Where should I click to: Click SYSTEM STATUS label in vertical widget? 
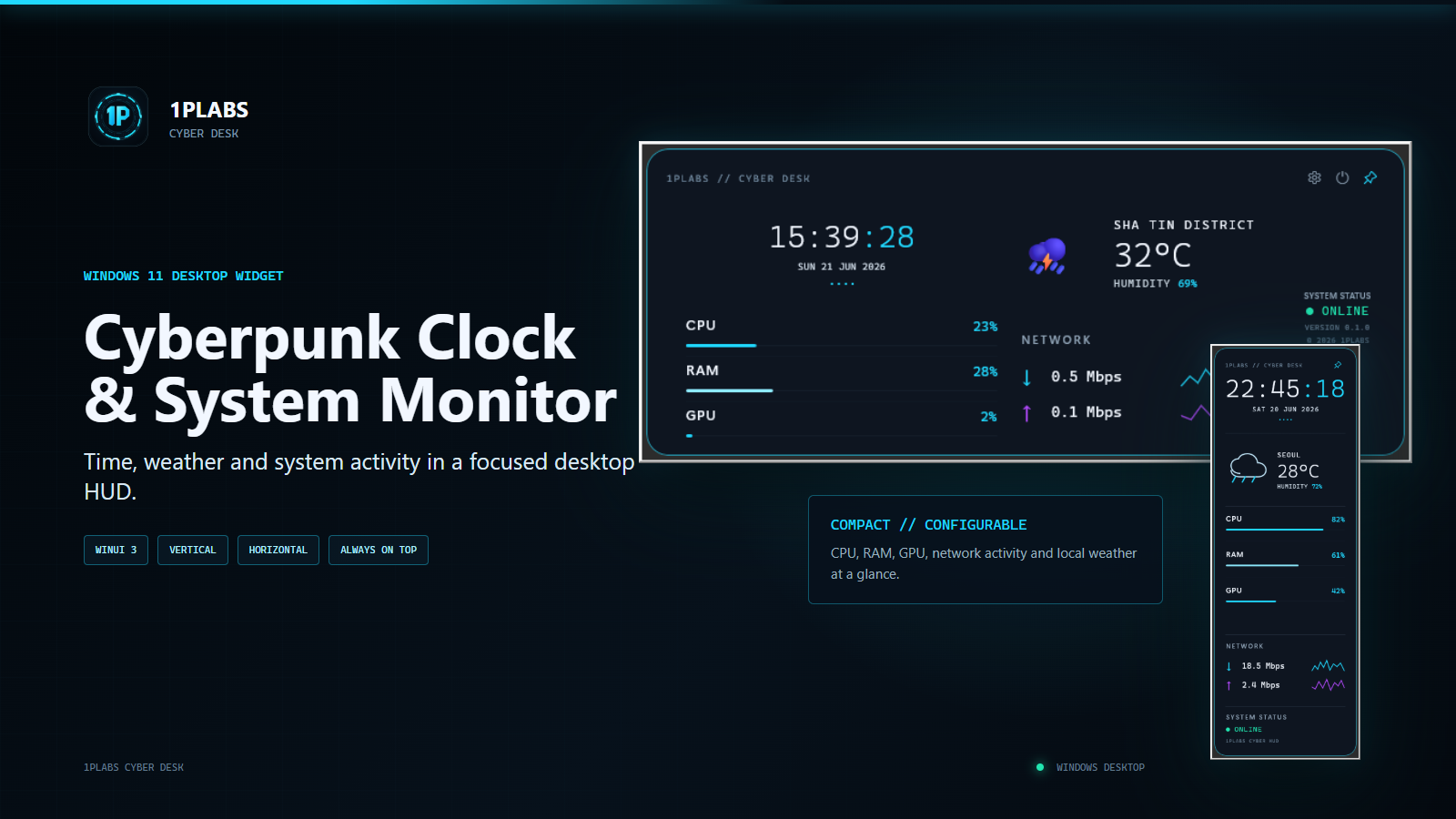[1256, 717]
